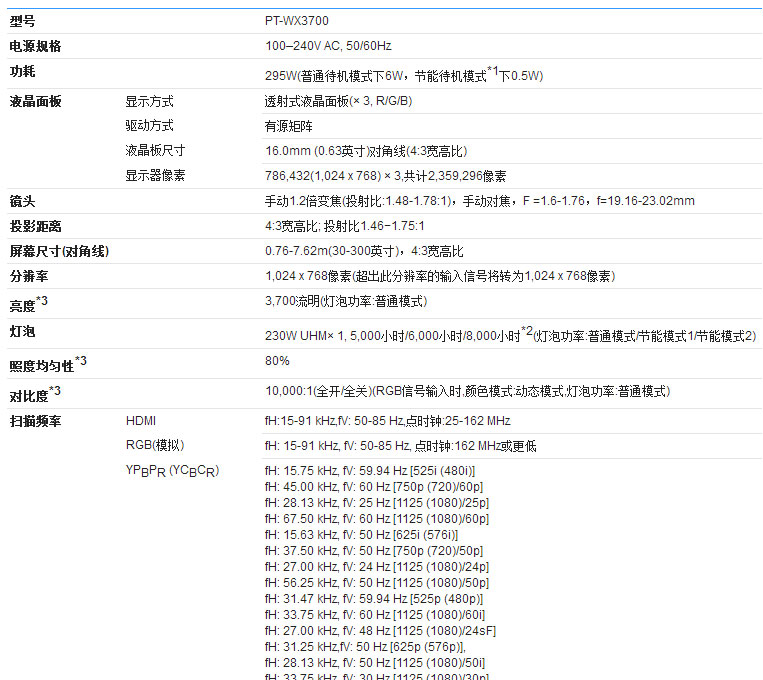This screenshot has width=763, height=680.
Task: Click the 液晶面板 section label
Action: [x=35, y=101]
